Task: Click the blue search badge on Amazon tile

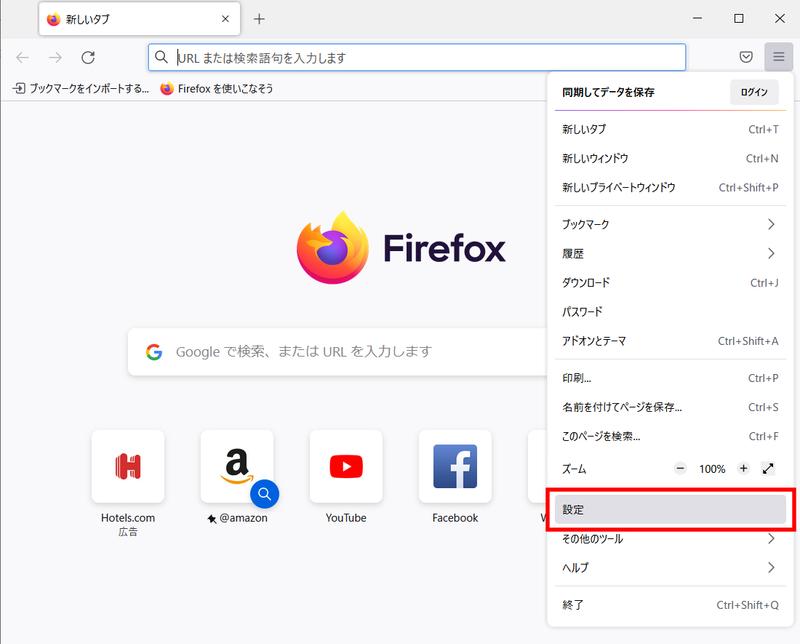Action: point(264,494)
